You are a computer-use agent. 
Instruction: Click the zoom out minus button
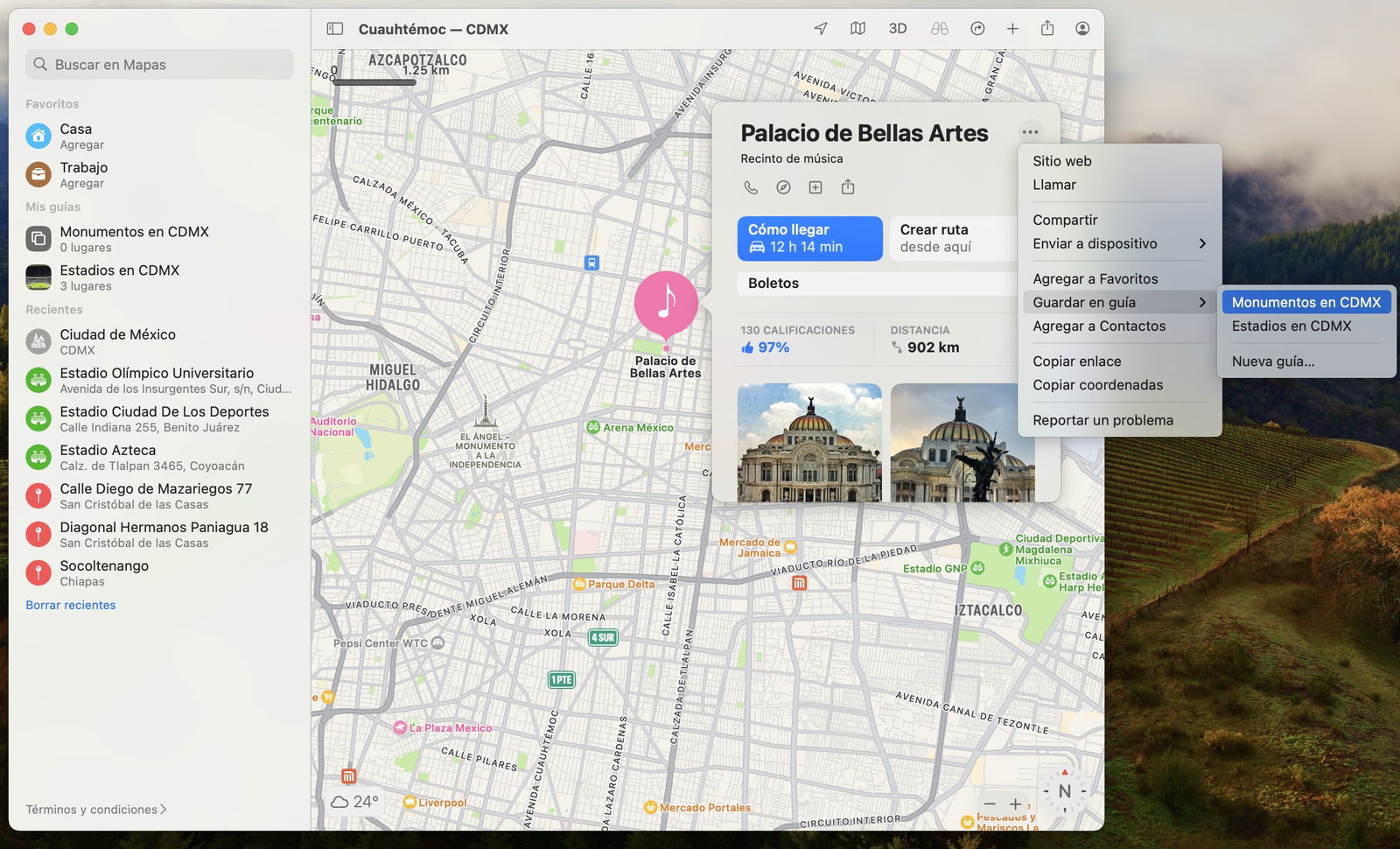coord(990,803)
